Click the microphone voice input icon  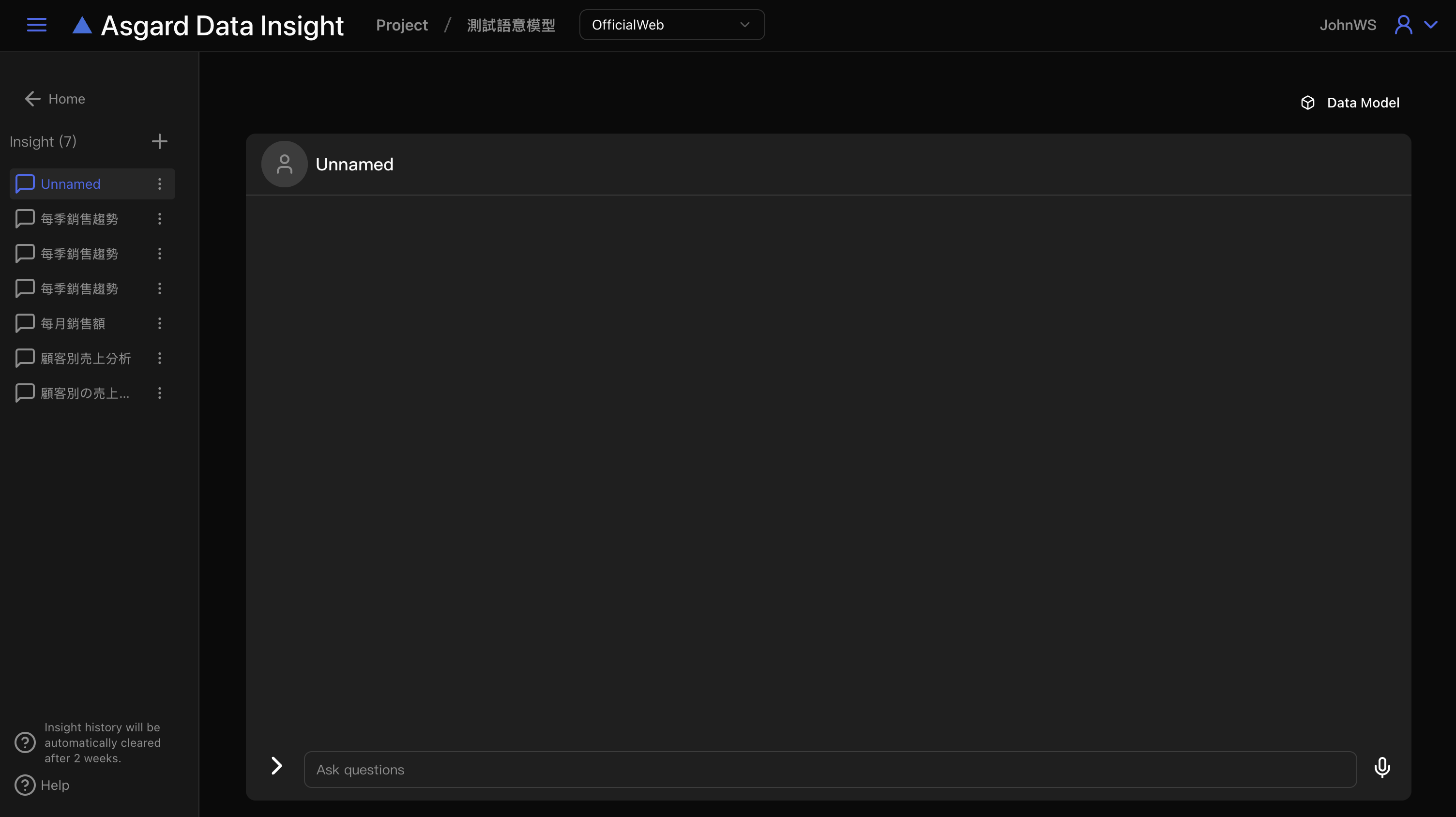(x=1382, y=767)
